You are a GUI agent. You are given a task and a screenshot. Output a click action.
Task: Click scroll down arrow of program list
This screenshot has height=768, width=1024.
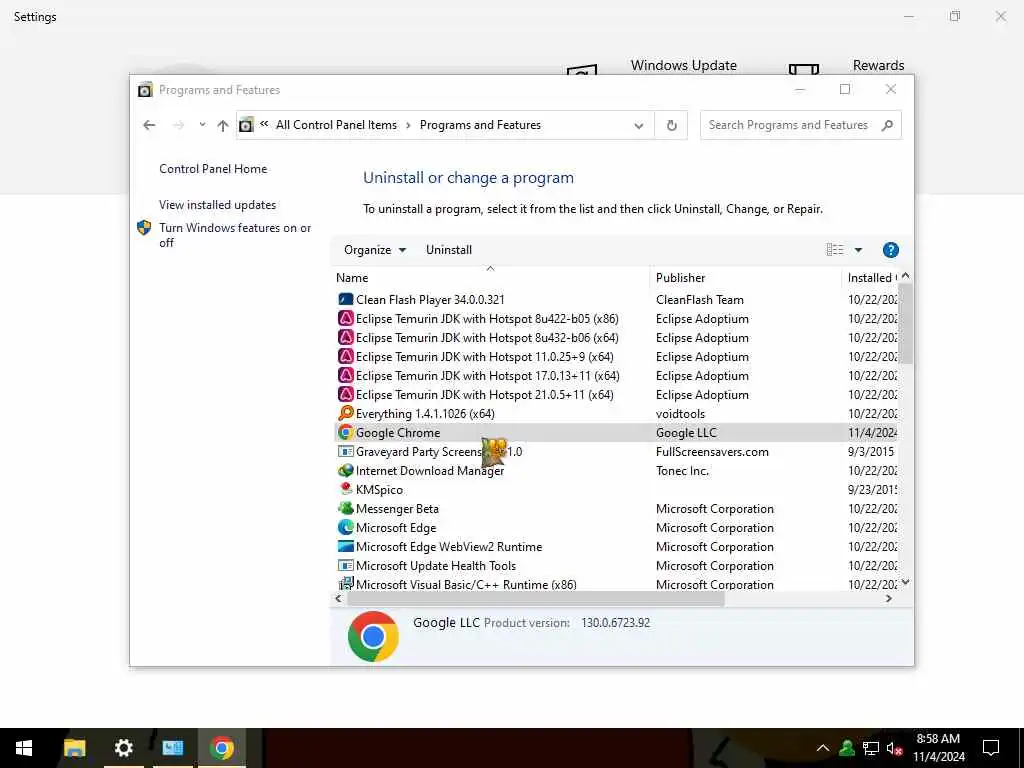tap(905, 582)
